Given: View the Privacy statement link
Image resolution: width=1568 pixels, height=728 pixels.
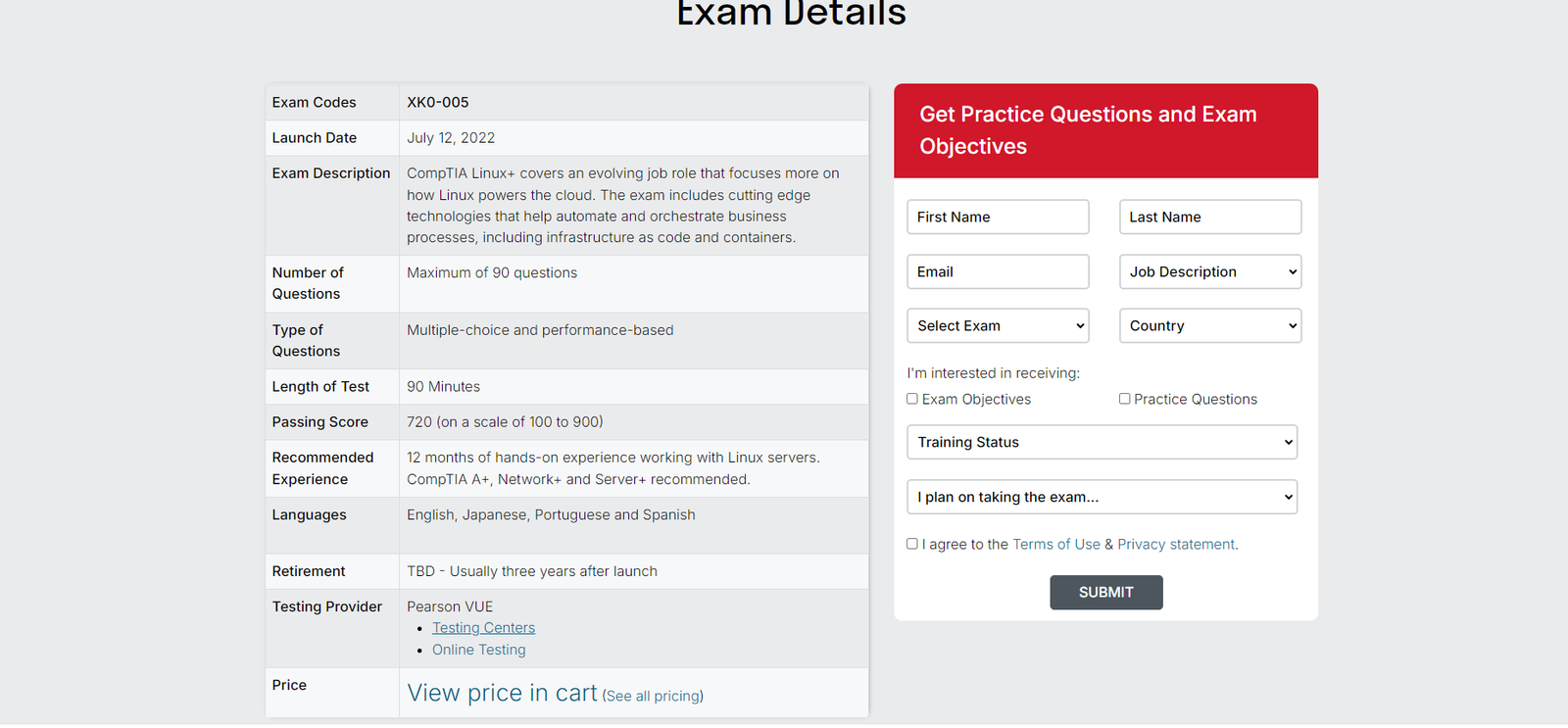Looking at the screenshot, I should pyautogui.click(x=1176, y=544).
